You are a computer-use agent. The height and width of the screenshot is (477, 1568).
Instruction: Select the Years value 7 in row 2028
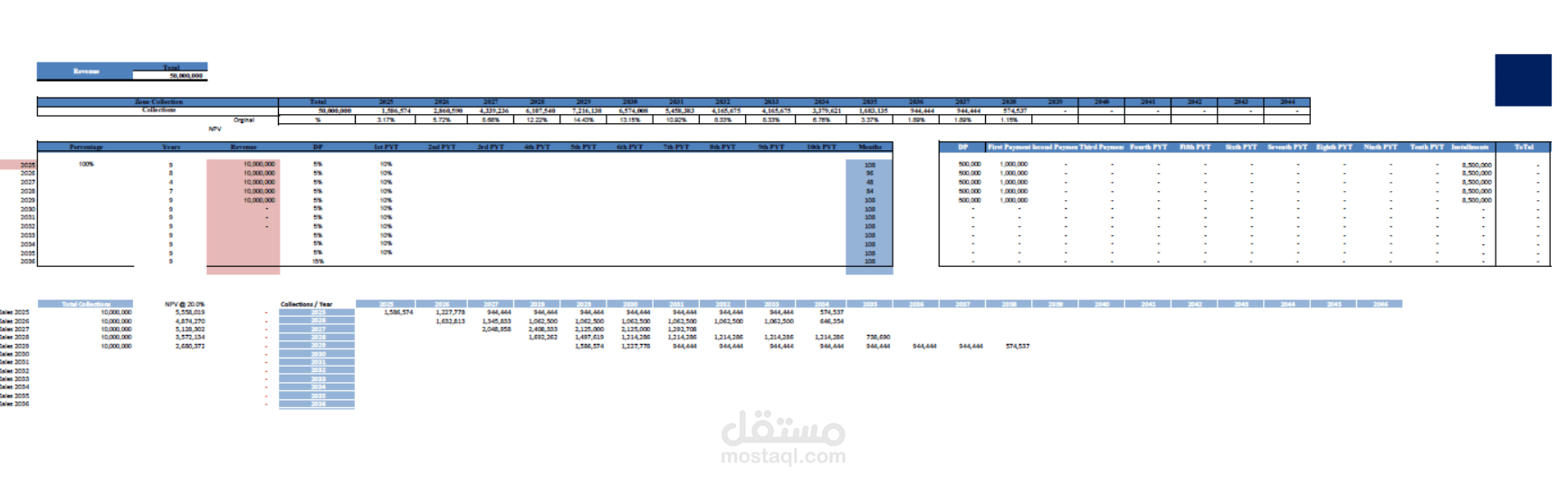(x=171, y=191)
